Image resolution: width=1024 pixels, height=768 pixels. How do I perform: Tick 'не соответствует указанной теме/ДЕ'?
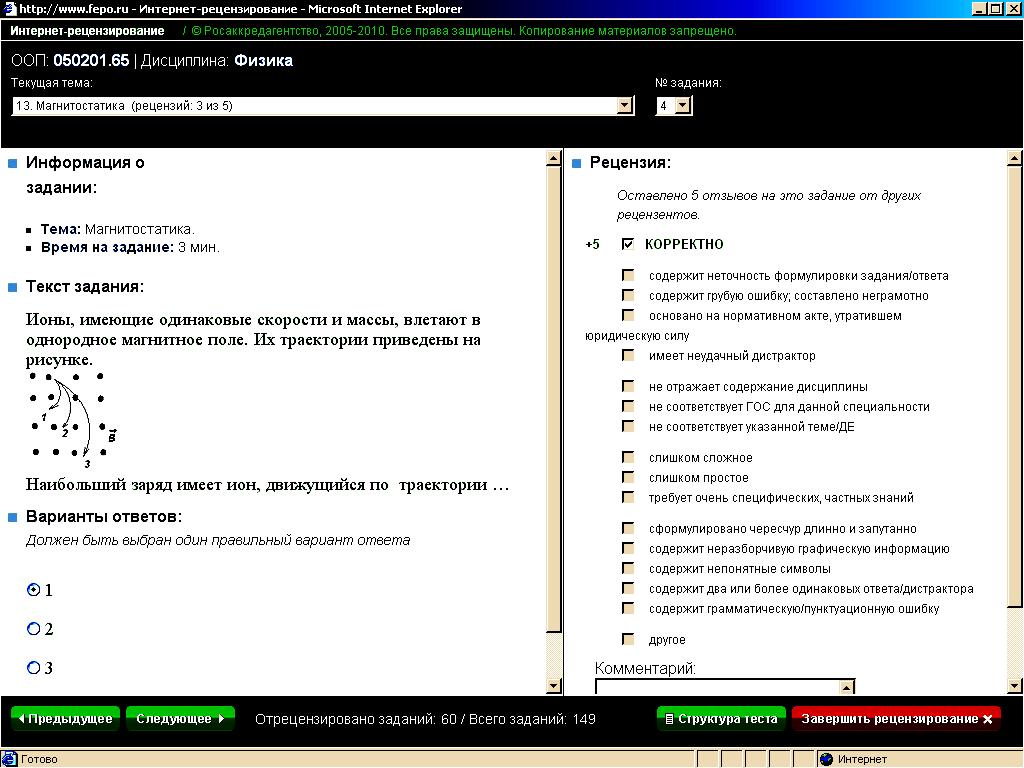click(x=628, y=426)
